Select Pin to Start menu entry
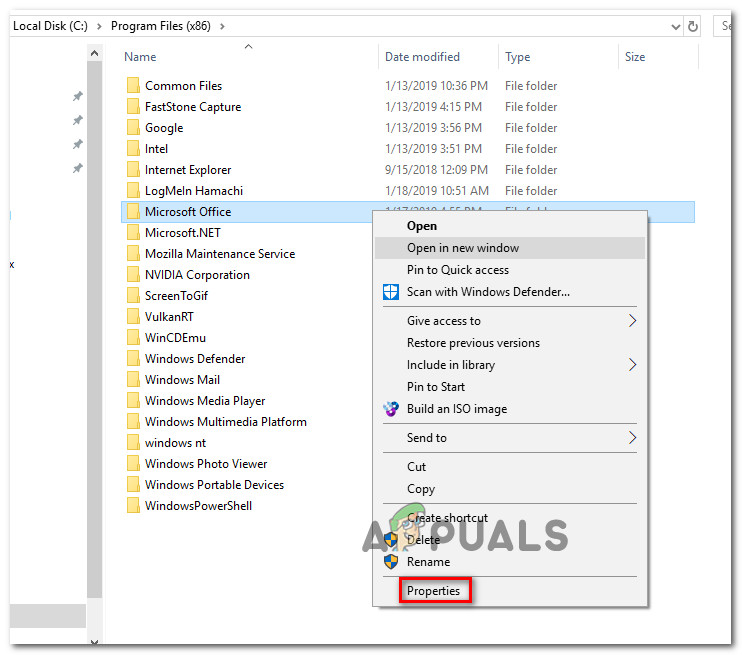The image size is (742, 655). click(510, 387)
